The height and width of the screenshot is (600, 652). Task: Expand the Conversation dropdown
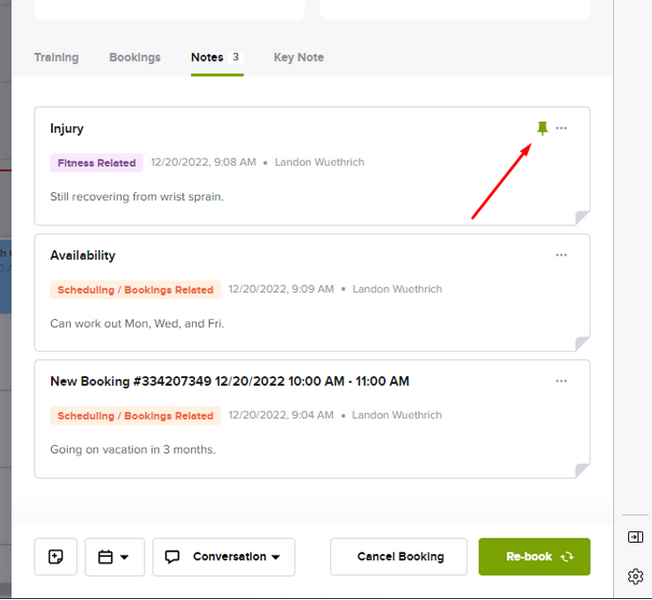coord(224,557)
